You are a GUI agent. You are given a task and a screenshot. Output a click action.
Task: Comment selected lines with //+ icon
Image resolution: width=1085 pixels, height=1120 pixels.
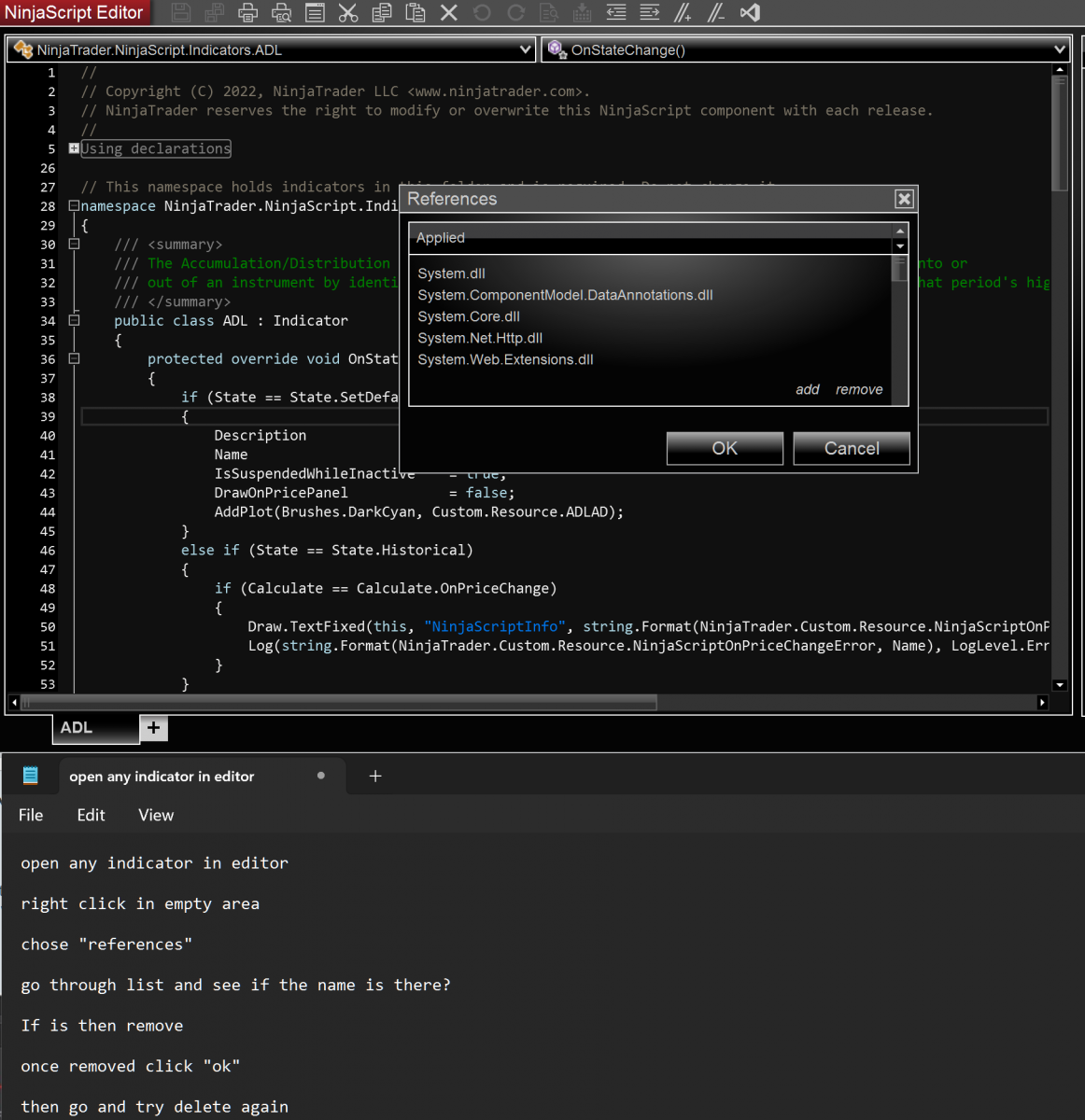[x=683, y=13]
